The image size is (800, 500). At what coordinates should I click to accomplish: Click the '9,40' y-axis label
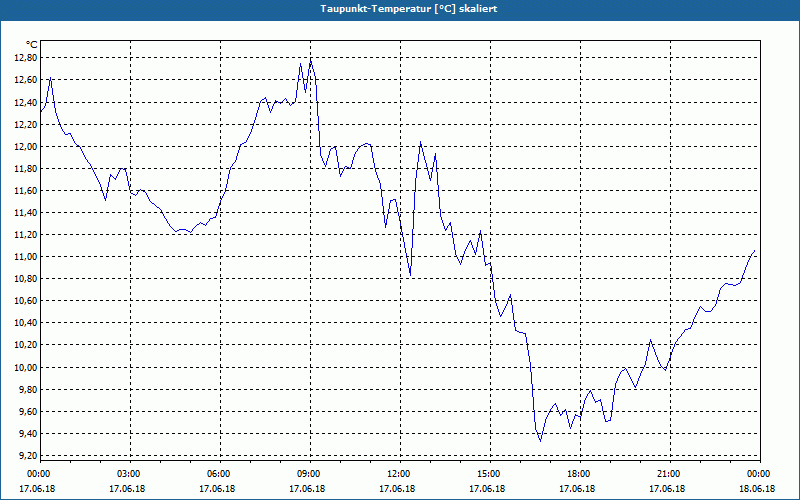pyautogui.click(x=29, y=433)
